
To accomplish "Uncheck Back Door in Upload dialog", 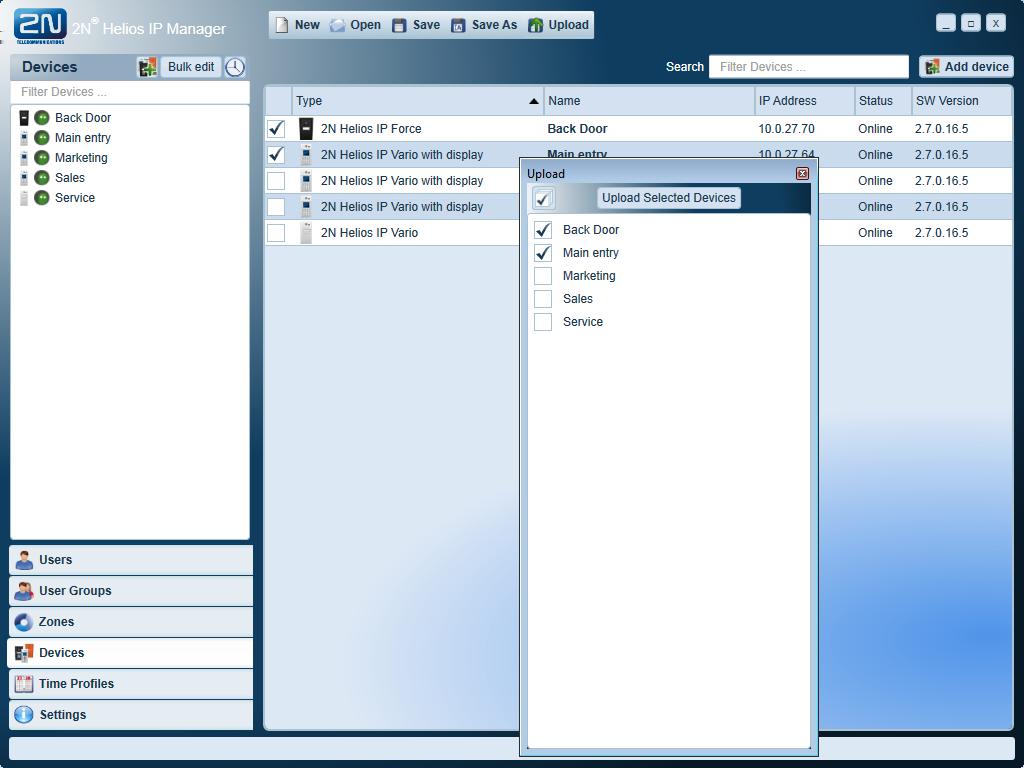I will click(x=543, y=230).
